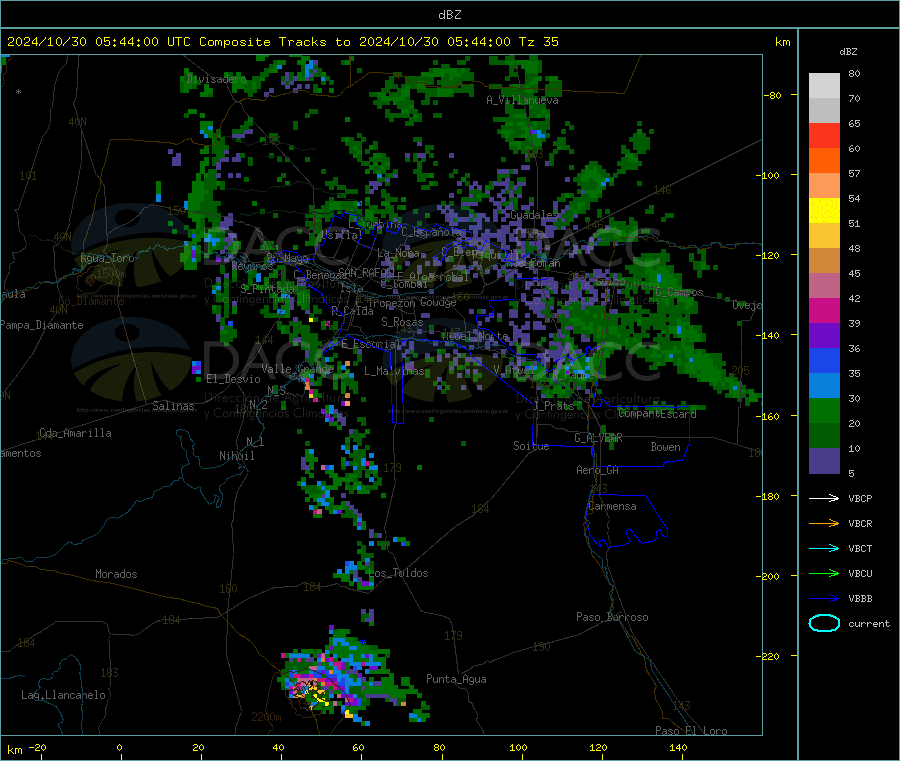Click the Aero_GA label
The width and height of the screenshot is (900, 761).
coord(598,470)
